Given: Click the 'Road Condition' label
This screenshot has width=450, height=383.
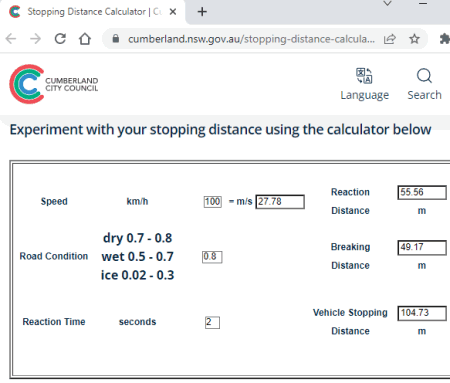Looking at the screenshot, I should (54, 256).
